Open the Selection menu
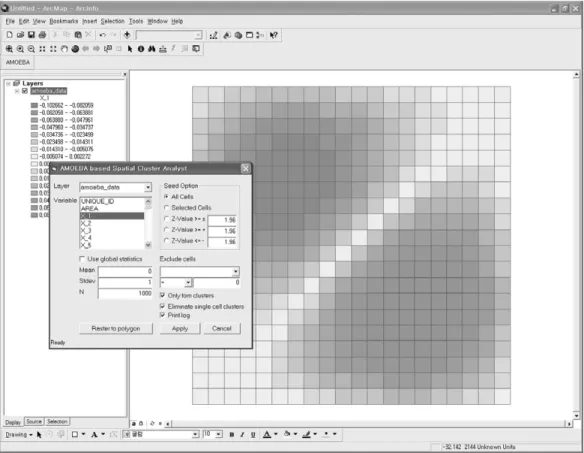 (x=112, y=21)
